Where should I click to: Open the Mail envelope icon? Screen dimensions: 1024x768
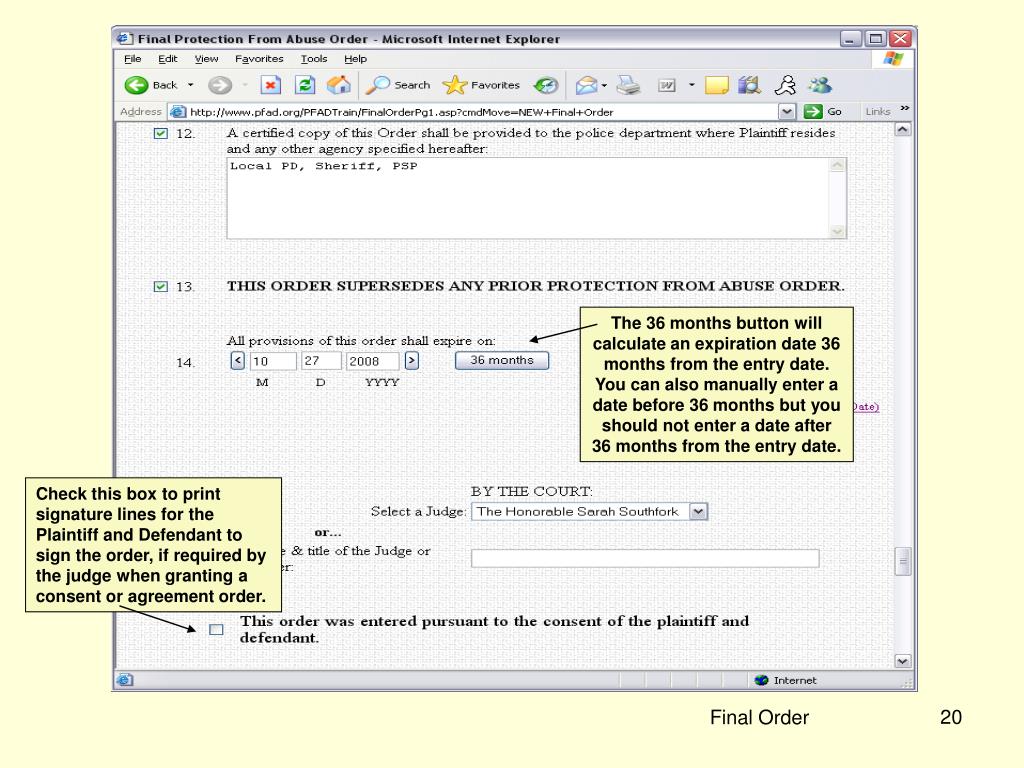pyautogui.click(x=587, y=85)
